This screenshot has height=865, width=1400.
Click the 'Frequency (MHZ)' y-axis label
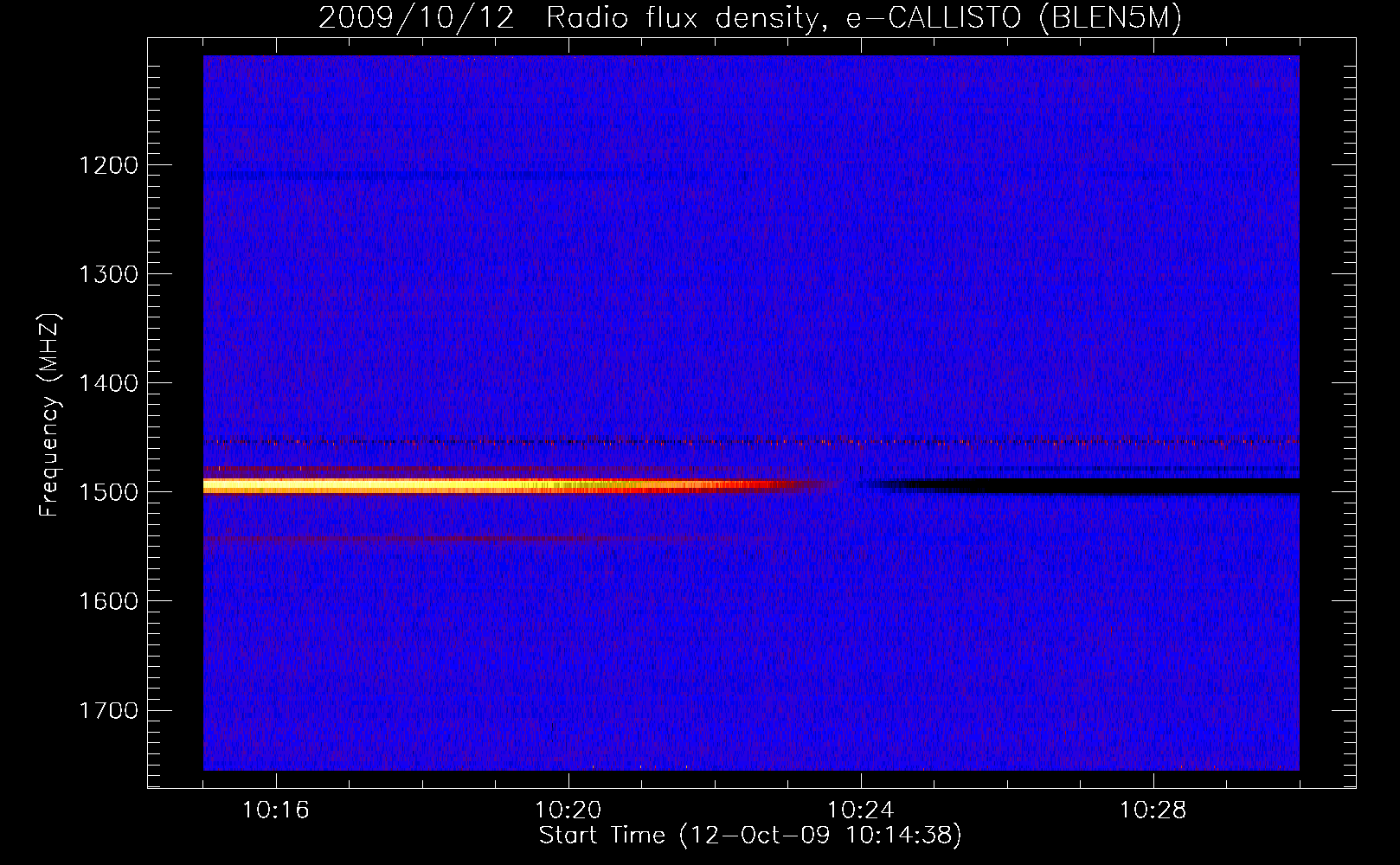tap(49, 415)
